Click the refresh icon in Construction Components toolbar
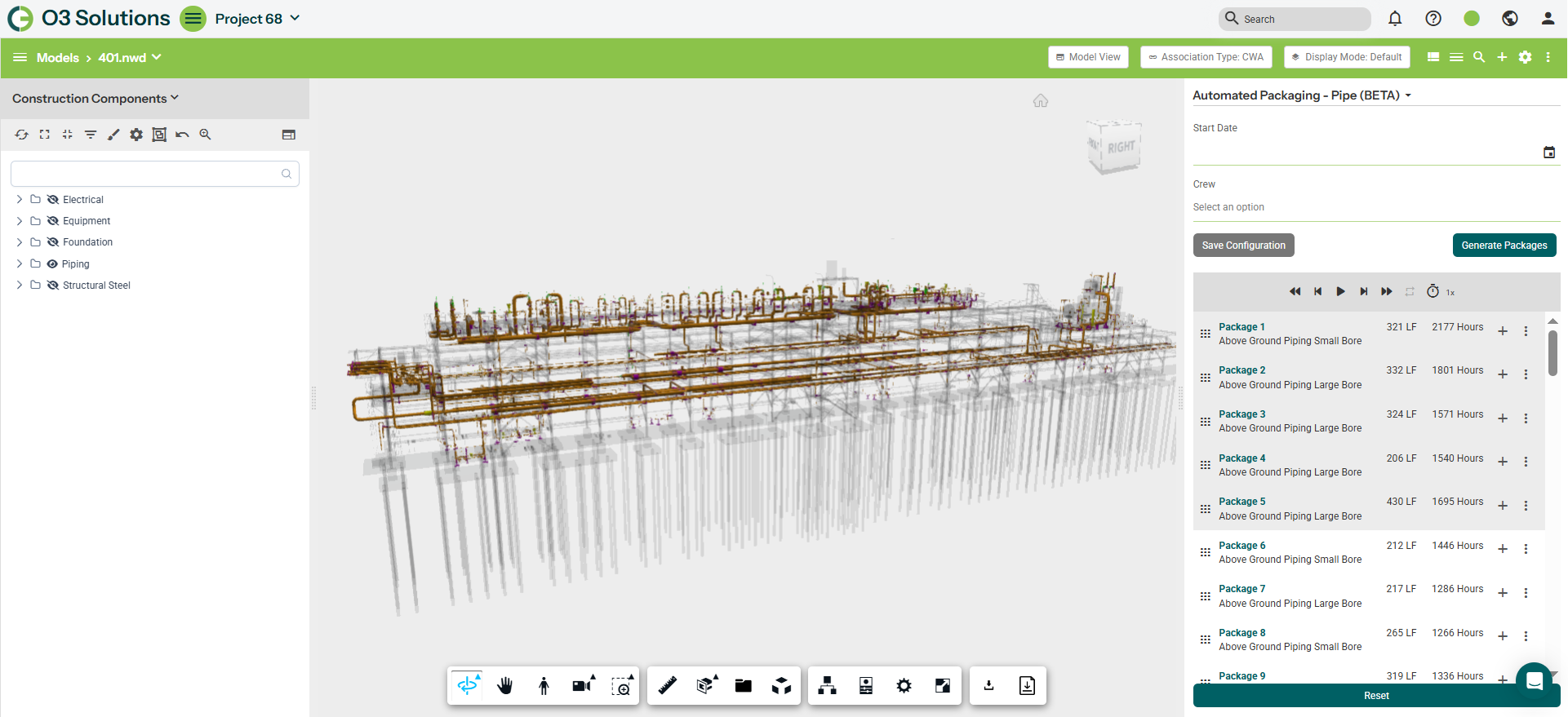Screen dimensions: 1568x717 22,135
